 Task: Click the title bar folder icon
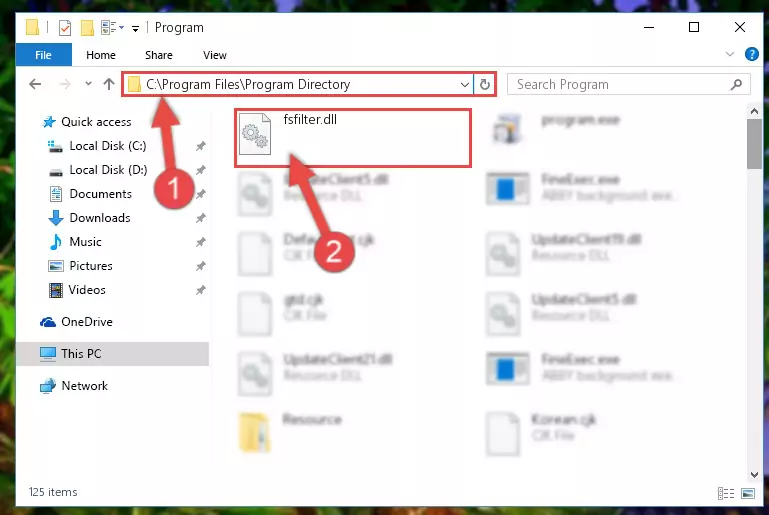pyautogui.click(x=32, y=27)
